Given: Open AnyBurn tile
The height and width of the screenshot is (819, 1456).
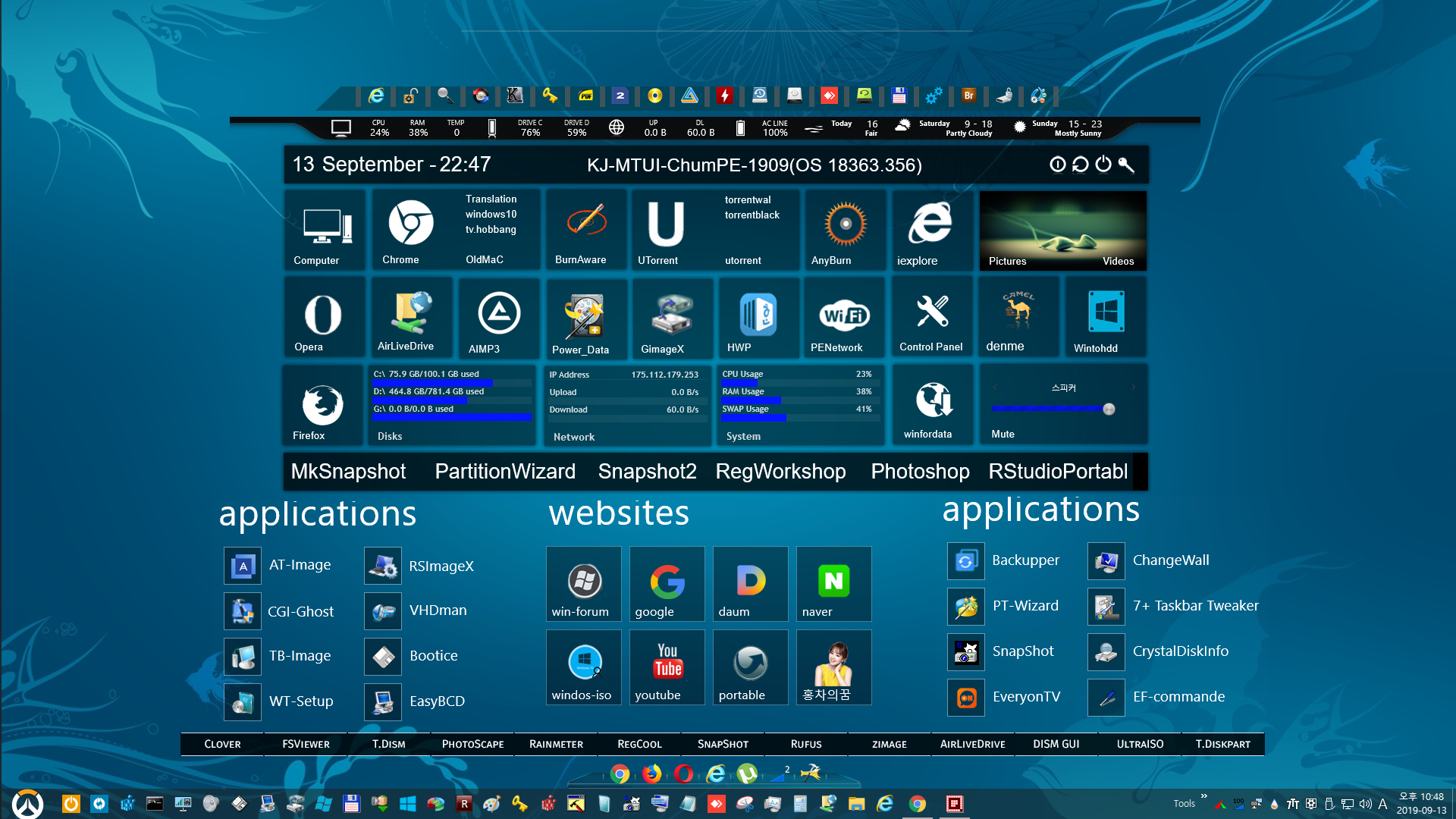Looking at the screenshot, I should coord(845,230).
